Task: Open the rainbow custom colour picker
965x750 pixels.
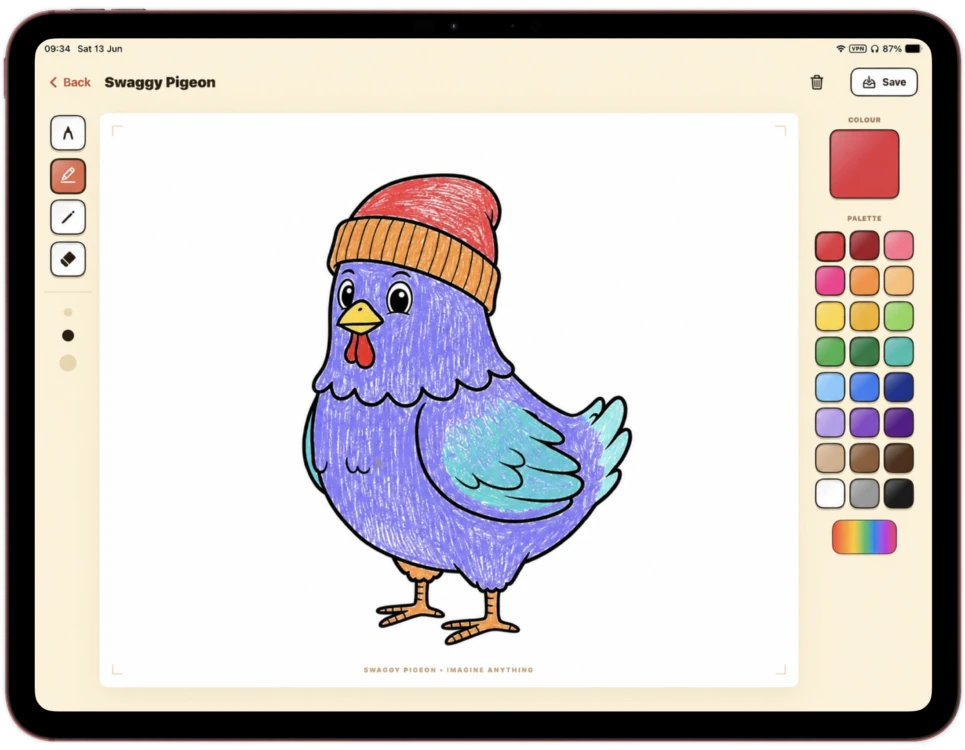Action: (x=864, y=537)
